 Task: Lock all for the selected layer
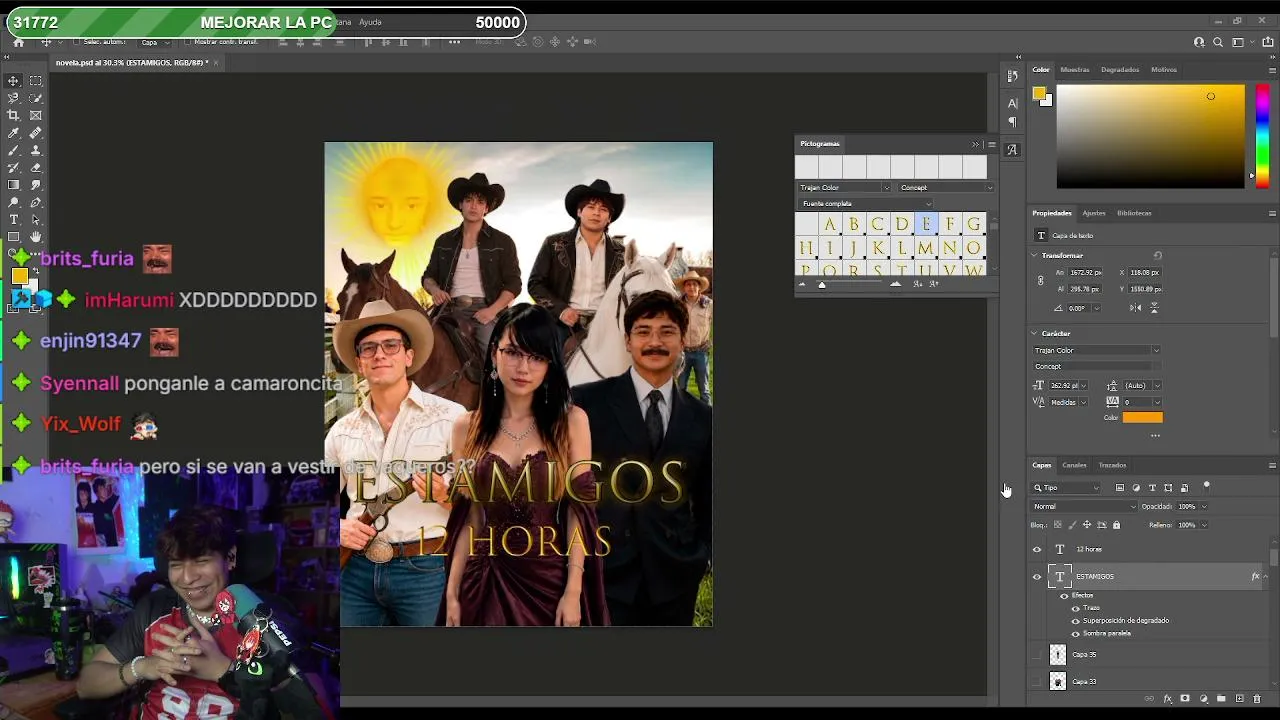point(1117,525)
